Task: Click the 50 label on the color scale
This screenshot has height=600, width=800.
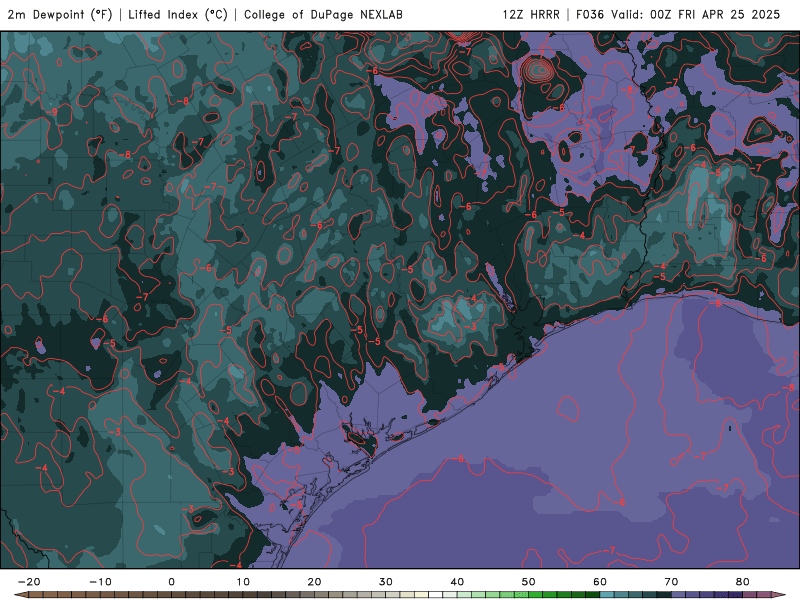Action: (x=529, y=582)
